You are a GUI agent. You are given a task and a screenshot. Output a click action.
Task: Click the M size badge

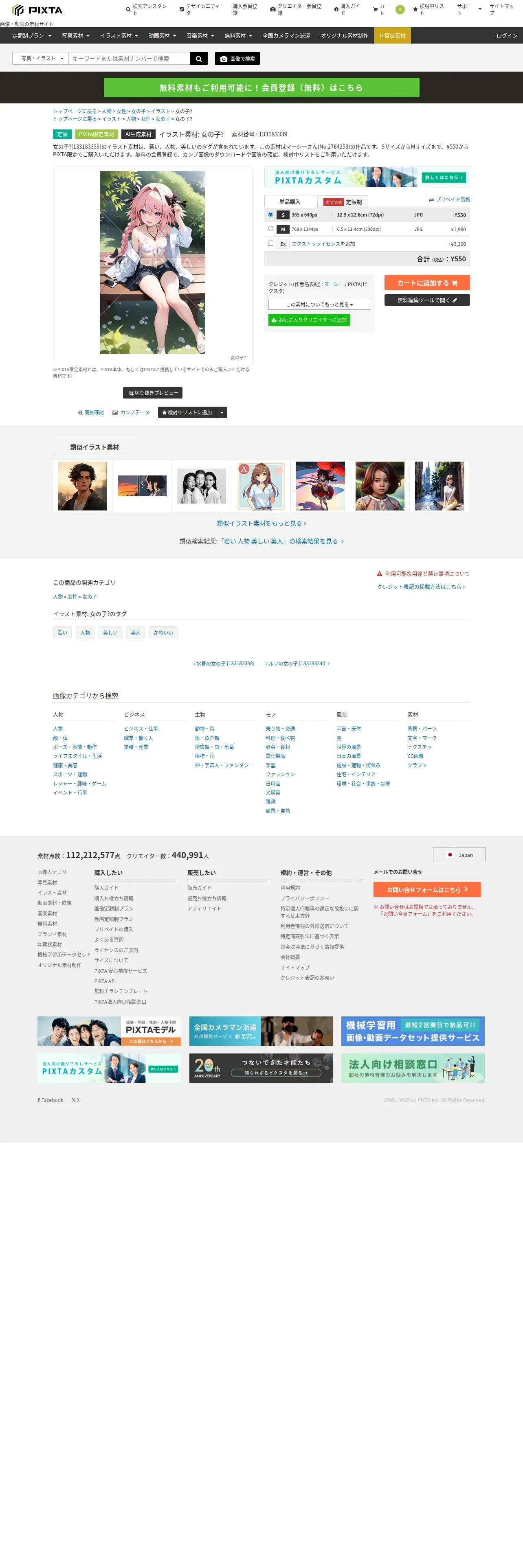[x=283, y=230]
